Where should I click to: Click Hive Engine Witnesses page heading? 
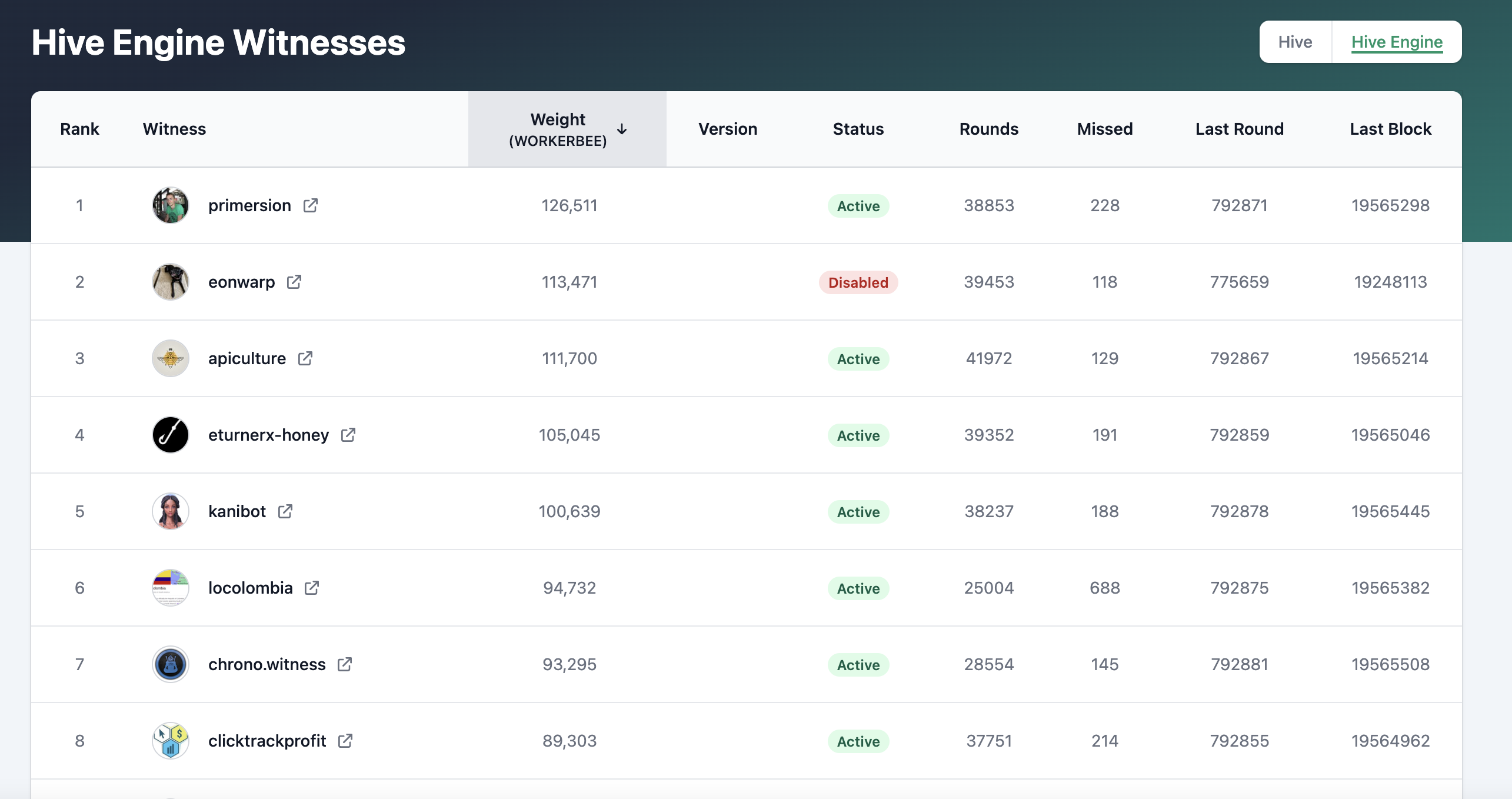[x=218, y=42]
